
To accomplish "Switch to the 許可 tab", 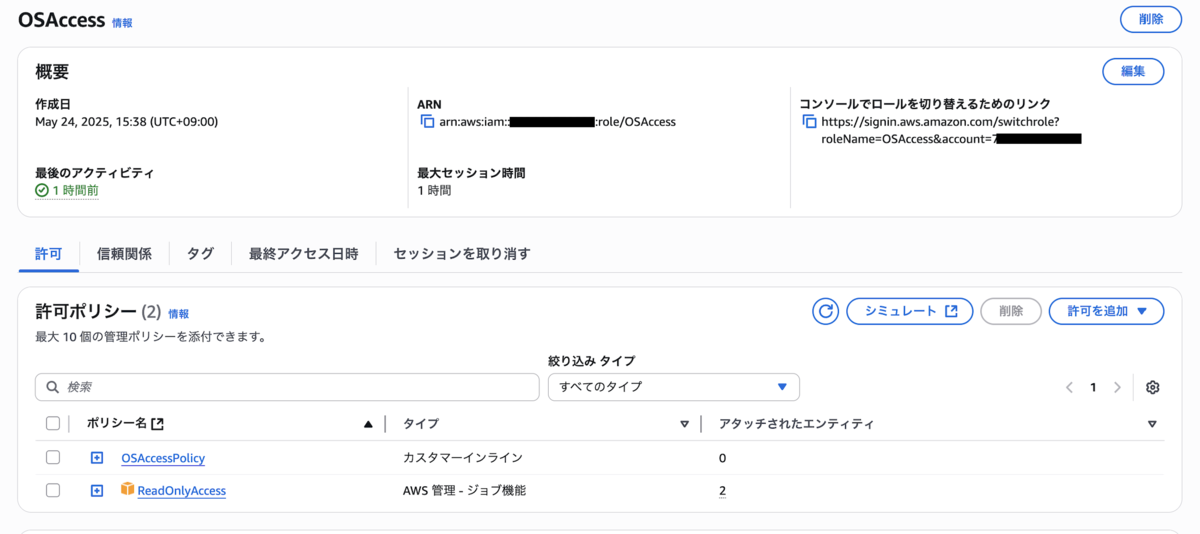I will [48, 253].
